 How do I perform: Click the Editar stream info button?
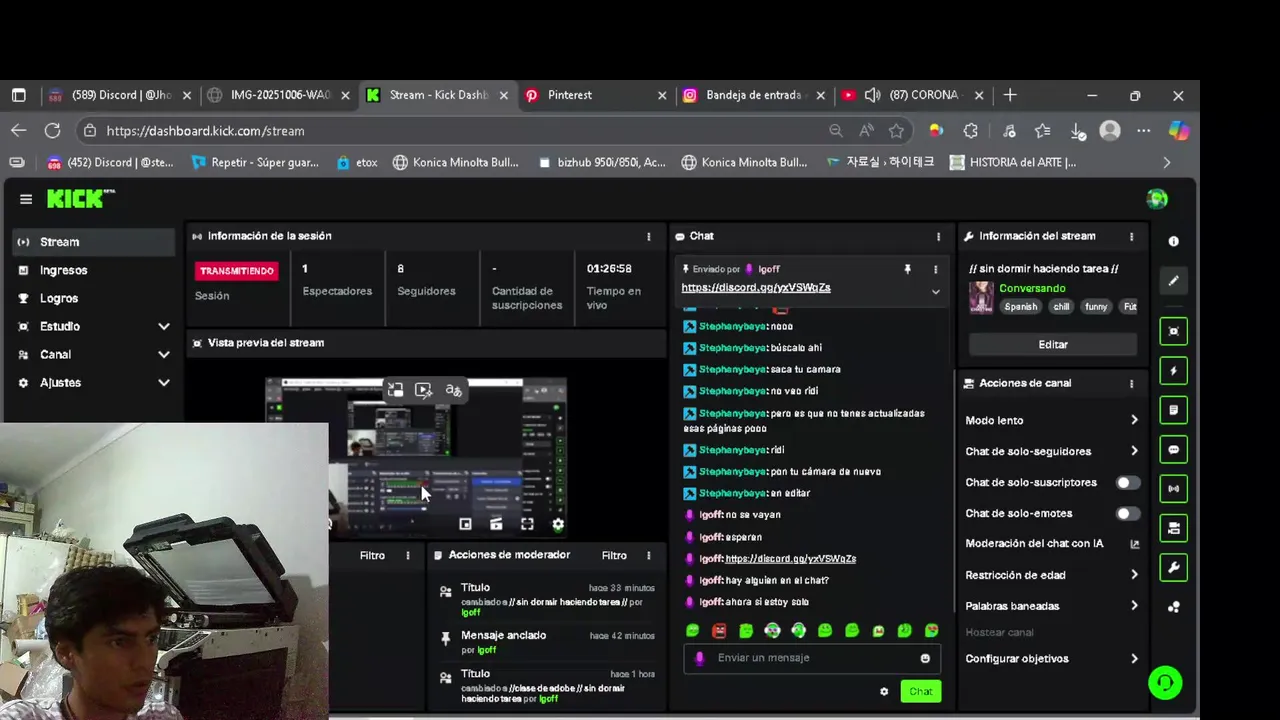tap(1053, 344)
